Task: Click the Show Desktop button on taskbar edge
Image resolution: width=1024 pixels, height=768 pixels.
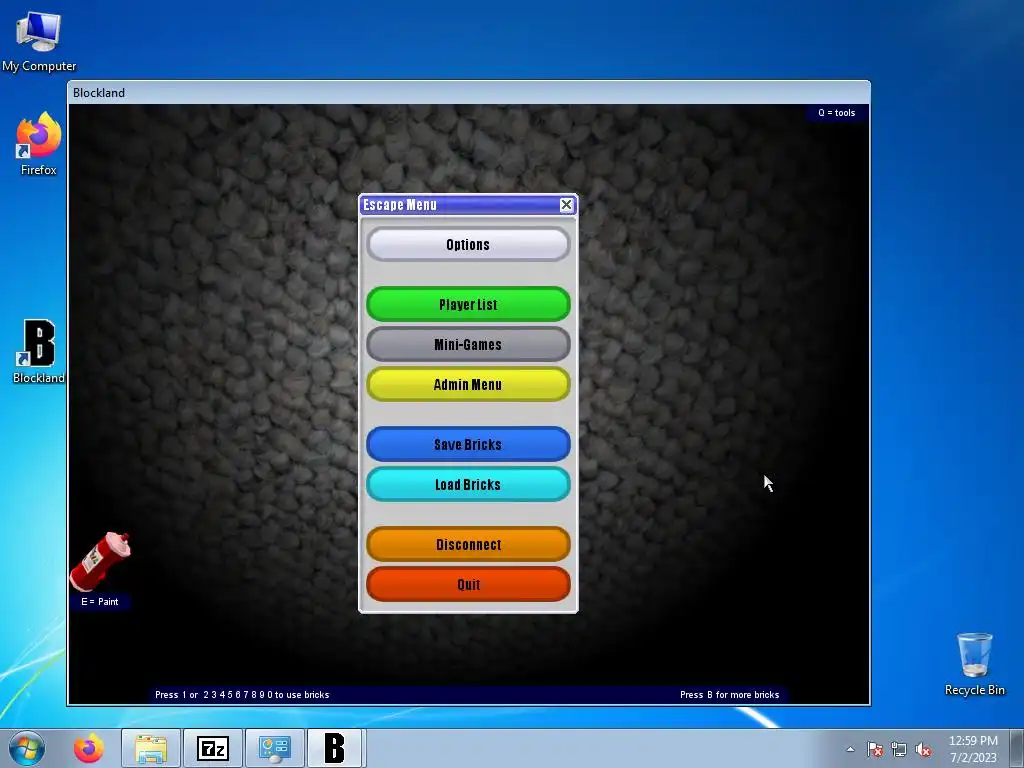Action: point(1017,748)
